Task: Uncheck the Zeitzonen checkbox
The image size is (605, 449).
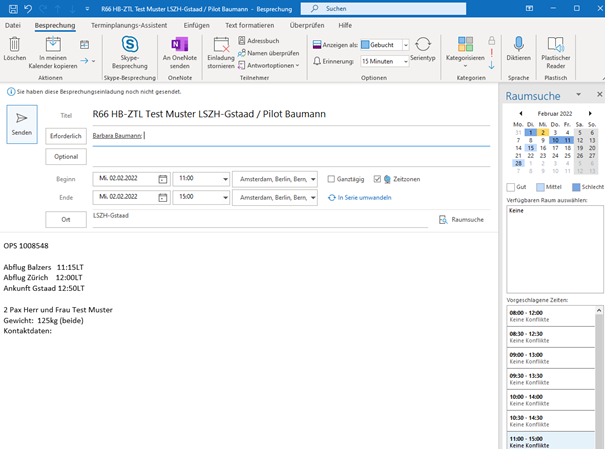Action: pyautogui.click(x=376, y=179)
